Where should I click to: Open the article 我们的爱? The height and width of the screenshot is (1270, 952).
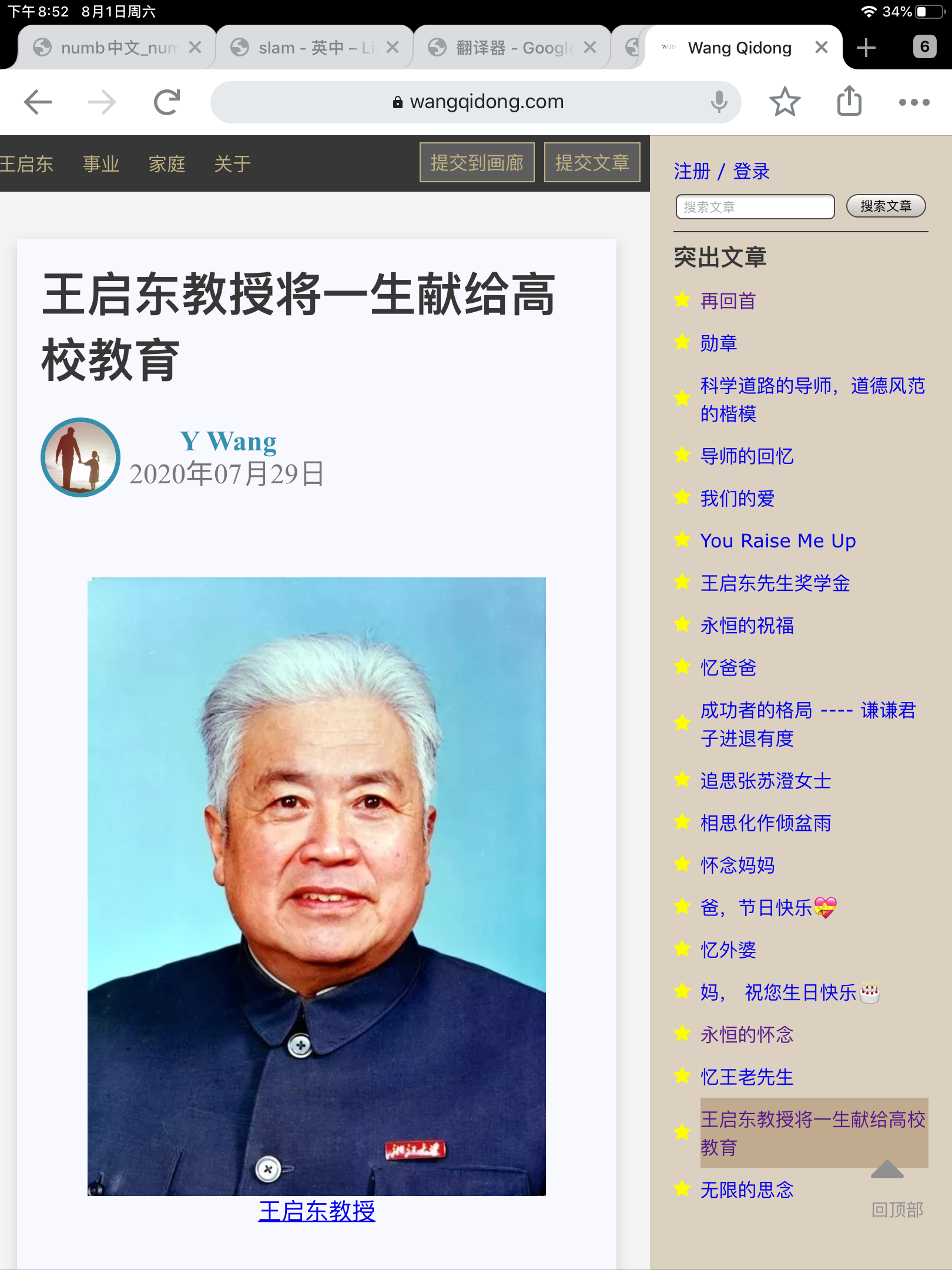738,499
